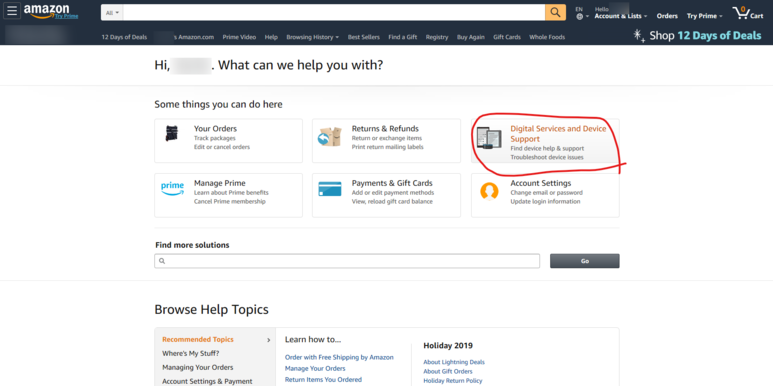Viewport: 773px width, 386px height.
Task: Click 'Track packages' text
Action: point(214,139)
